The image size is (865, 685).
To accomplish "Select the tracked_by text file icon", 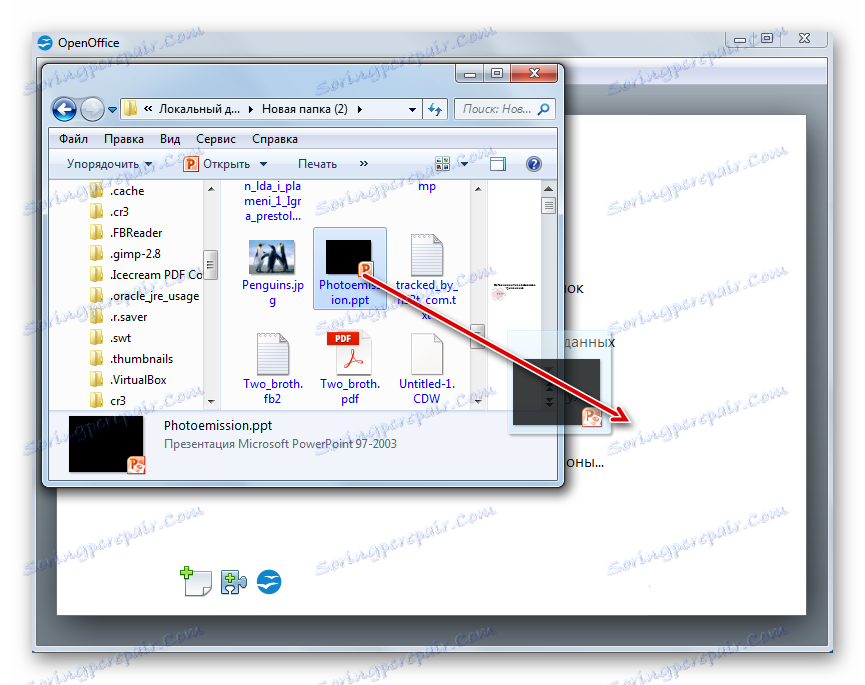I will pos(426,255).
